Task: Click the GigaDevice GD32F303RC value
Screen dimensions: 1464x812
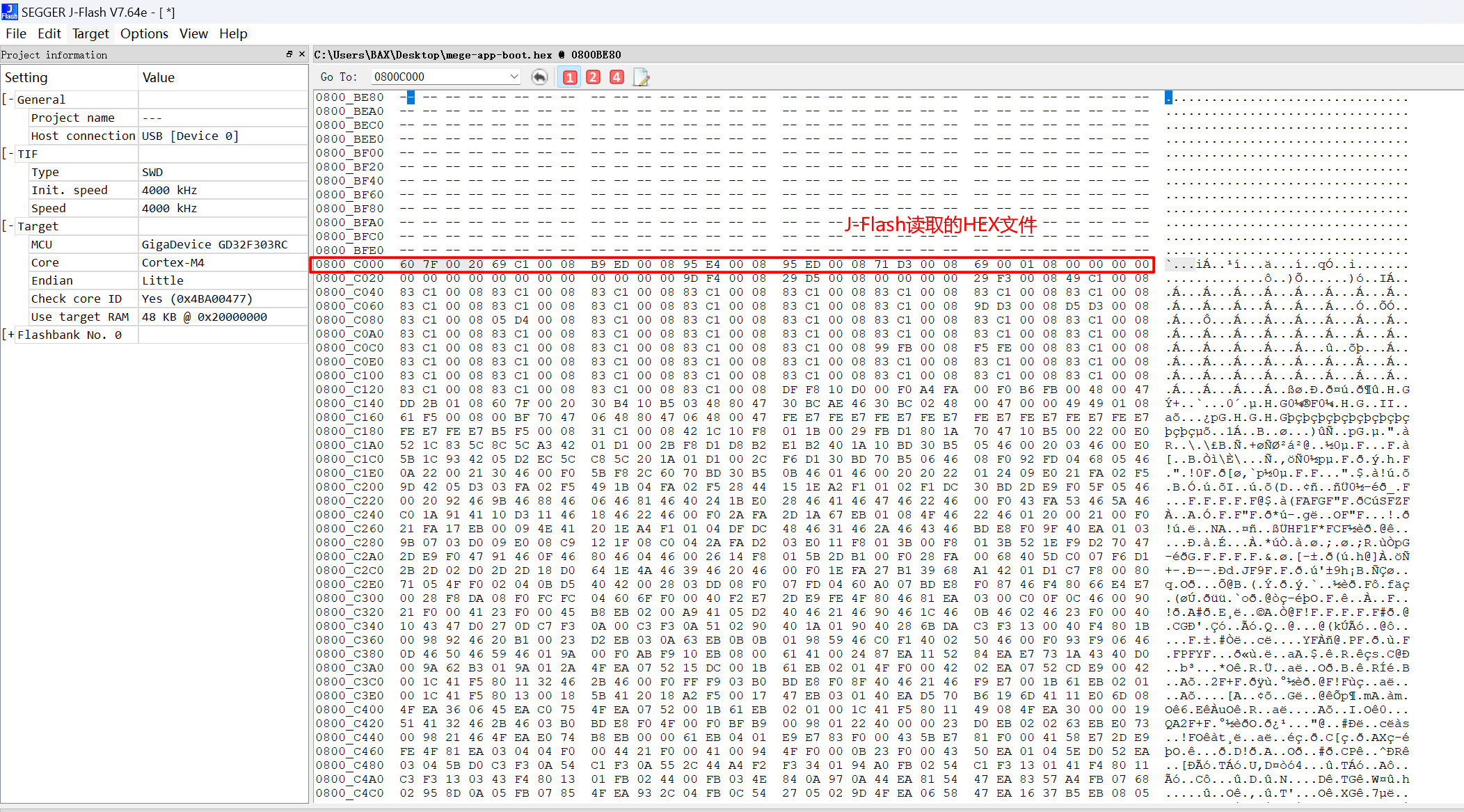Action: click(x=214, y=244)
